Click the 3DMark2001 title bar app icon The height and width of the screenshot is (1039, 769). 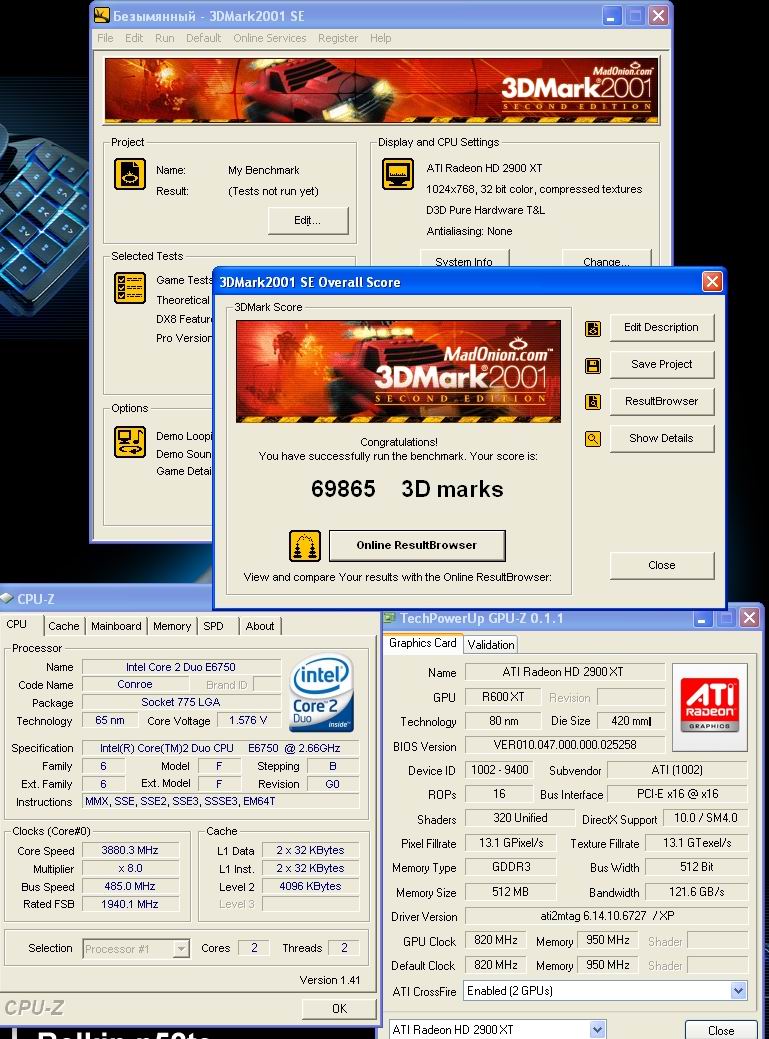tap(101, 15)
